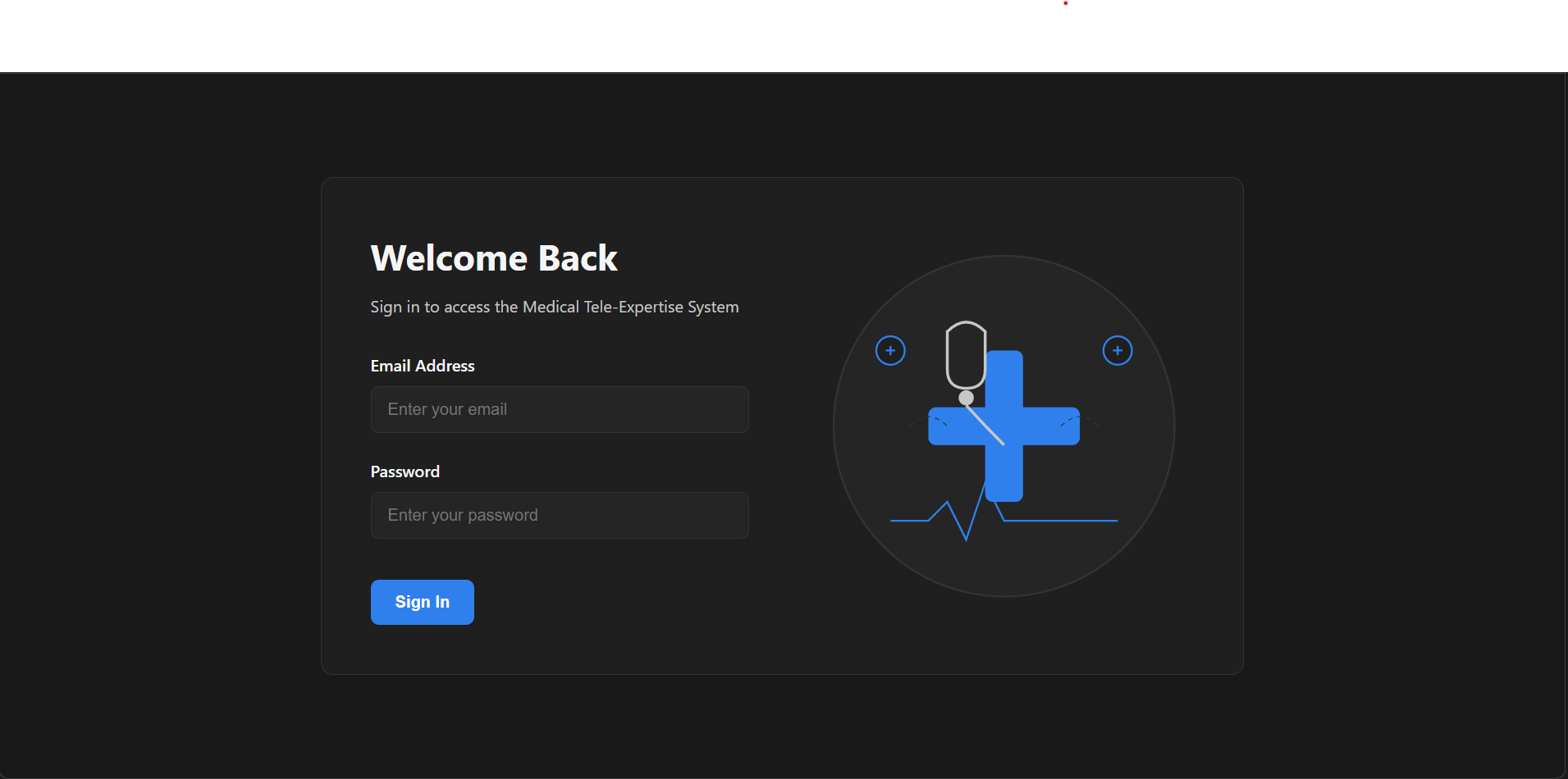Click the Email Address field label
Image resolution: width=1568 pixels, height=779 pixels.
pyautogui.click(x=423, y=366)
